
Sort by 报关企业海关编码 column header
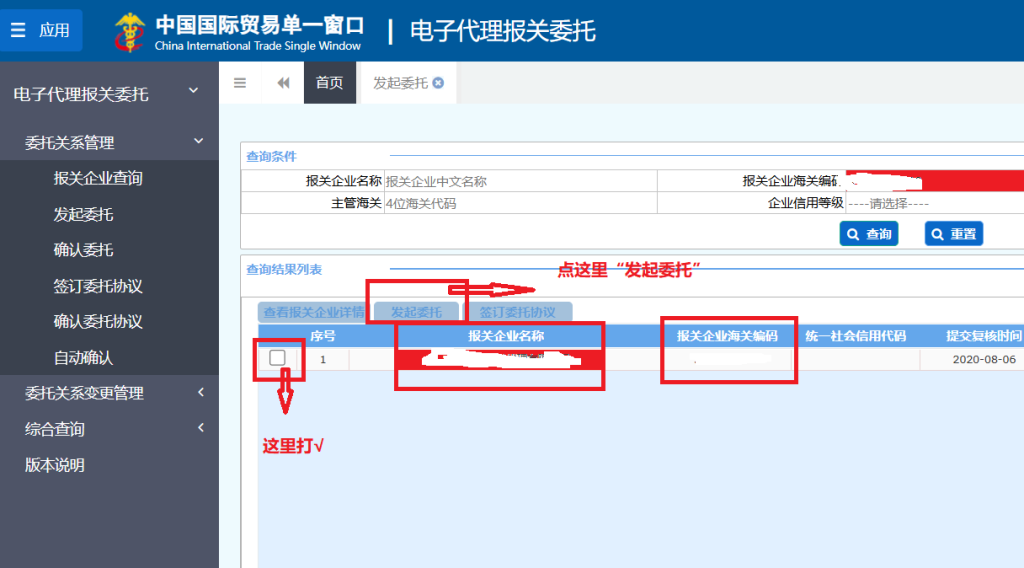pos(728,336)
